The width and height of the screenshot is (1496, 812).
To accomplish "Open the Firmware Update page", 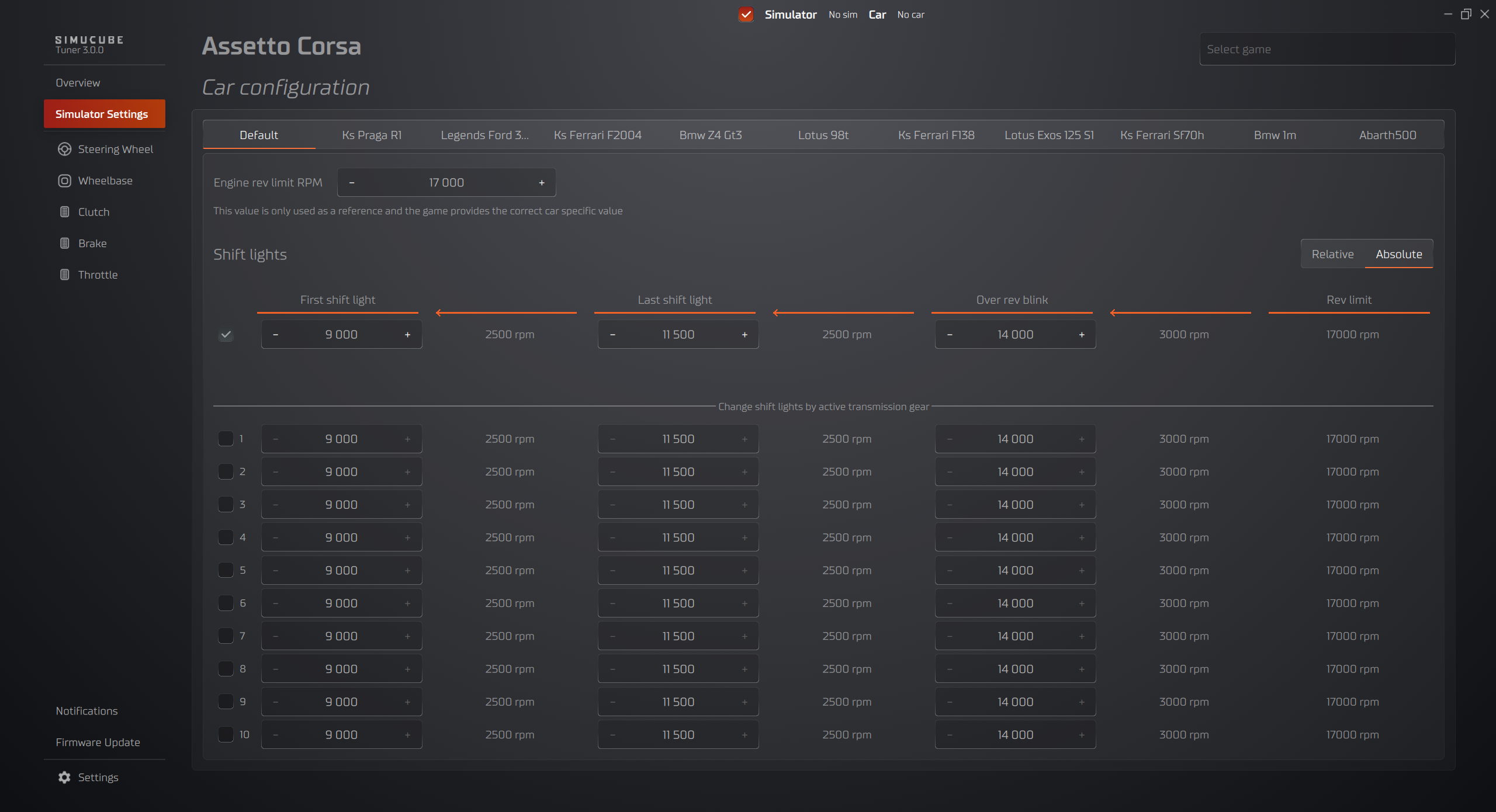I will [x=98, y=742].
